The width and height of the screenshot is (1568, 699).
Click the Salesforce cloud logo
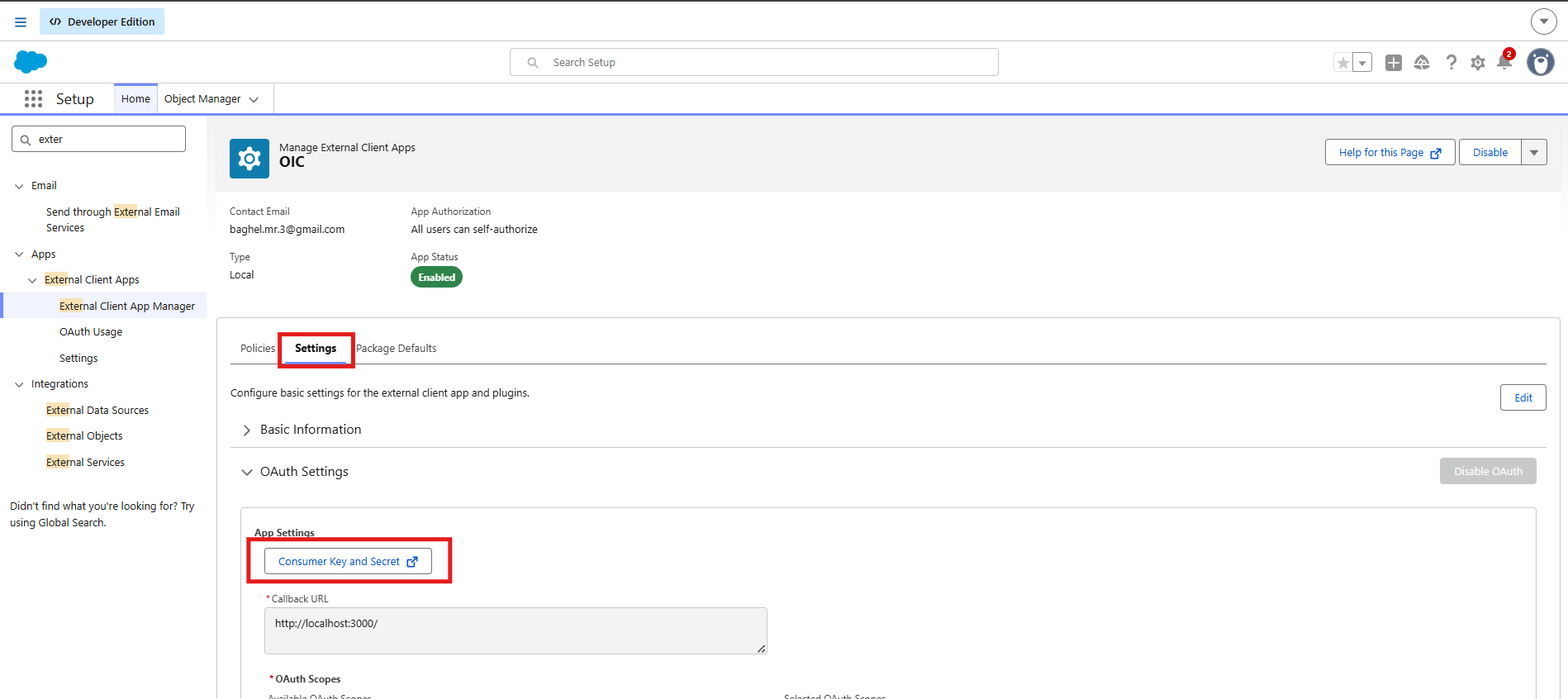click(x=31, y=62)
